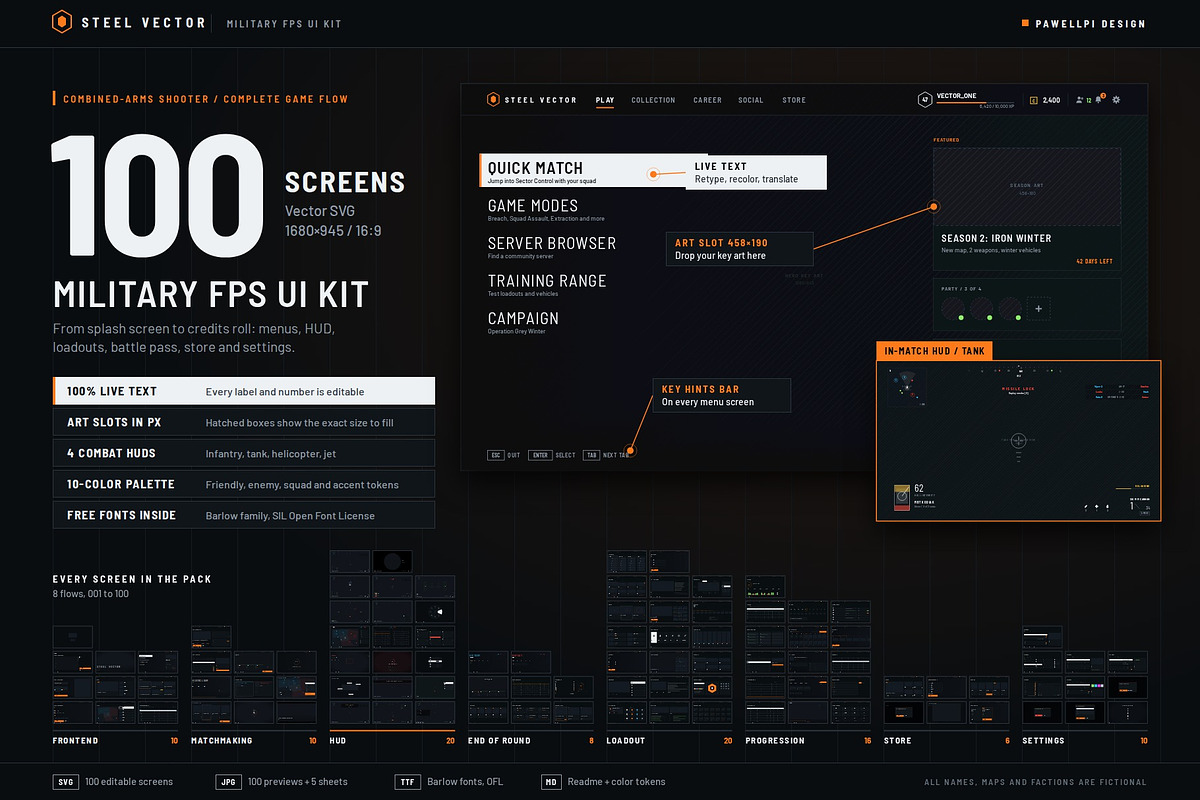Click the MISSILE LOCK warning in the tank HUD
This screenshot has width=1200, height=800.
1018,389
